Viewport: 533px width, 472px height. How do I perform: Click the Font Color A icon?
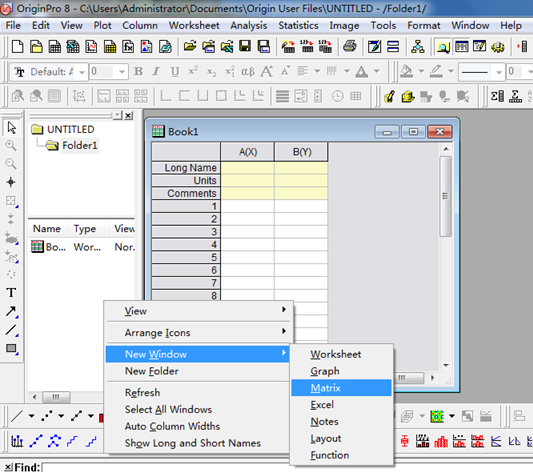pos(361,72)
